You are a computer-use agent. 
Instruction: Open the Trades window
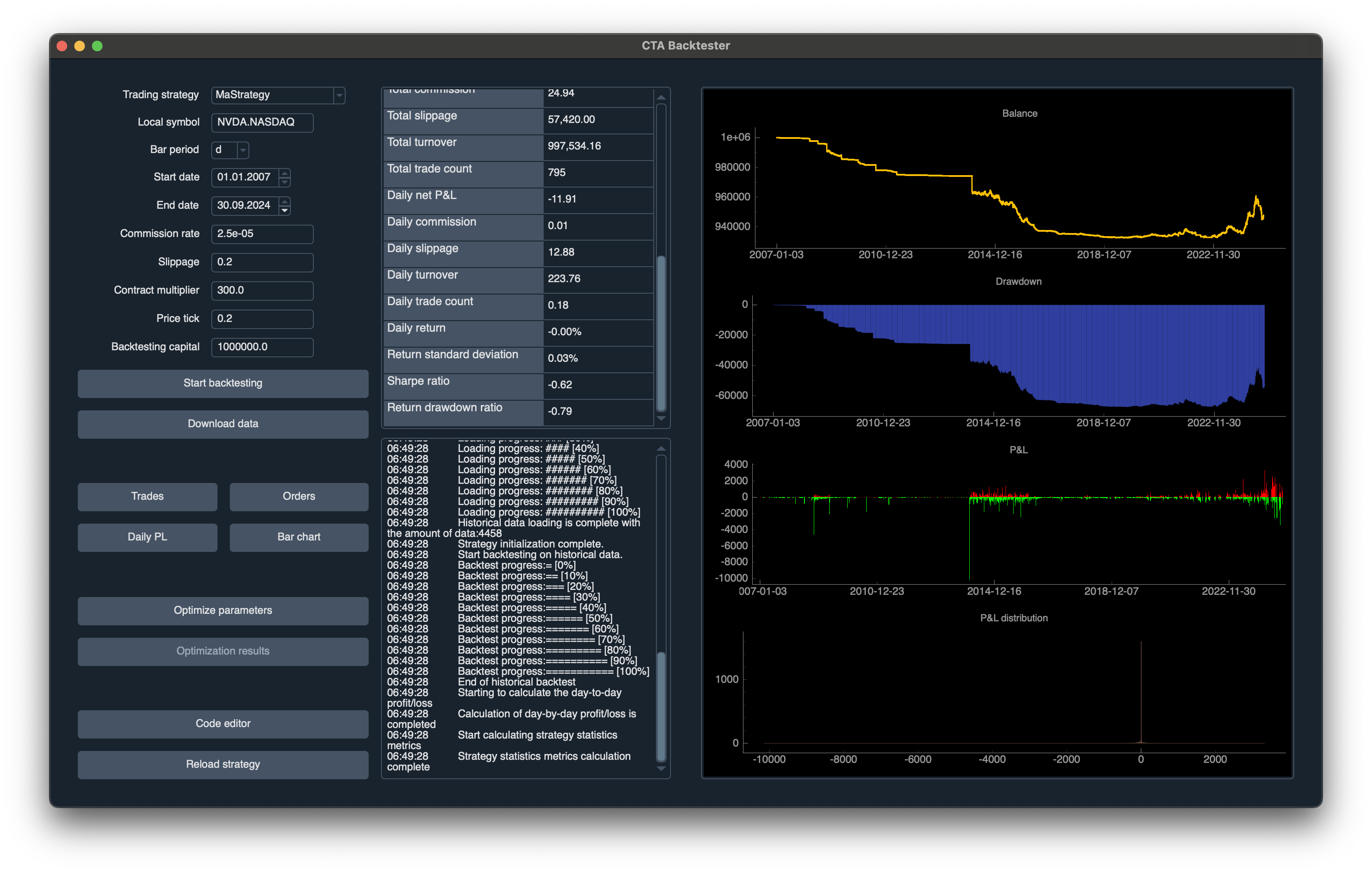point(147,496)
